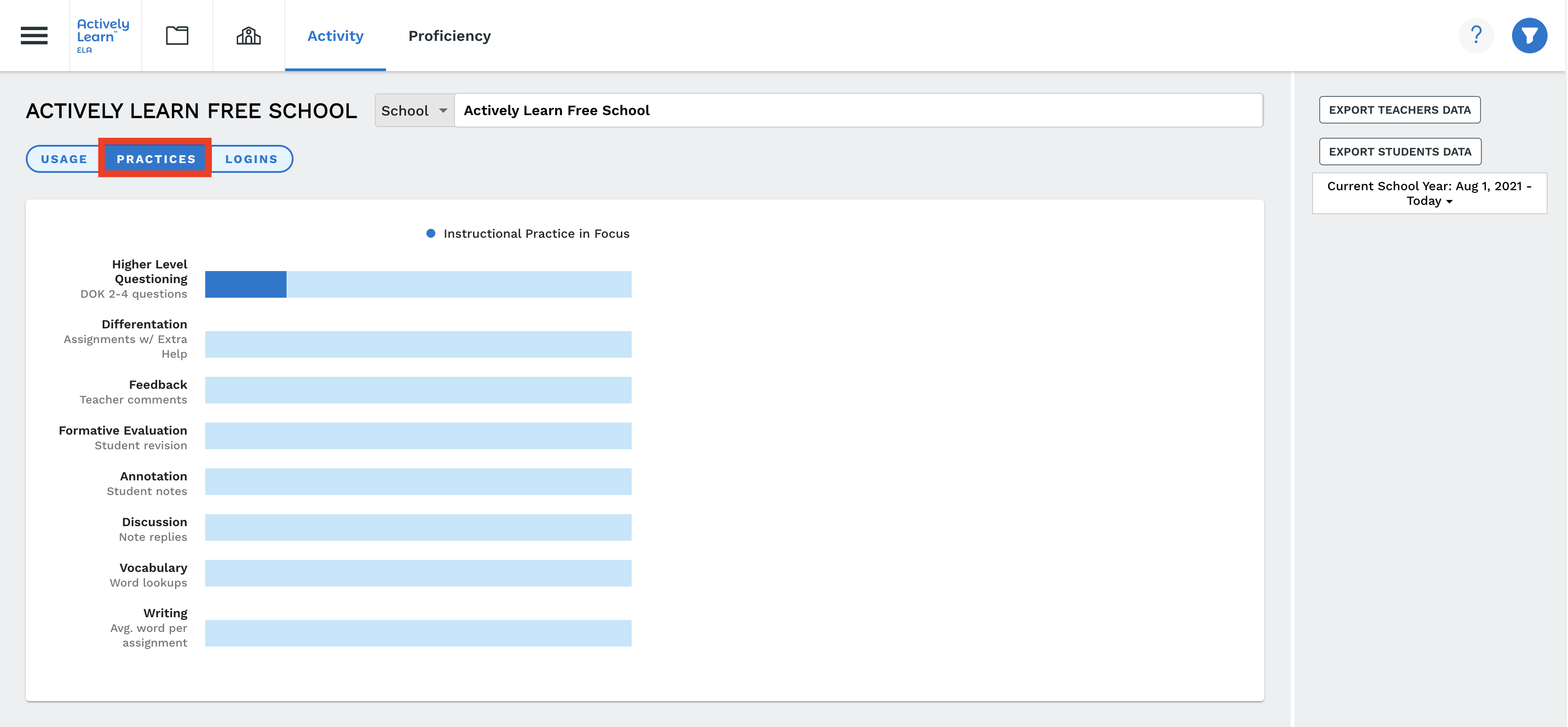Click the Vocabulary label
Viewport: 1568px width, 727px height.
(x=153, y=567)
